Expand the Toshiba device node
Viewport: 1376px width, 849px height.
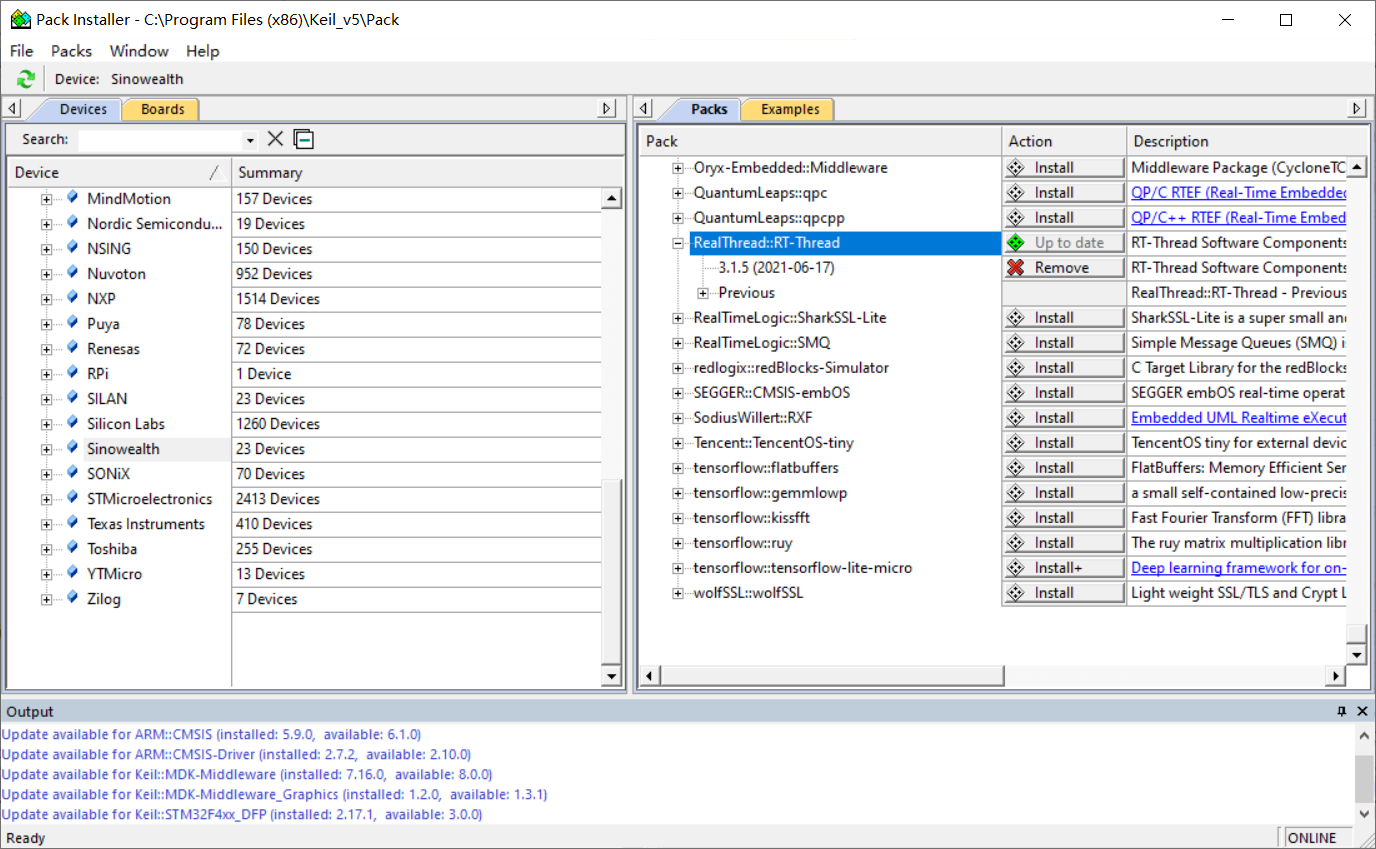coord(46,549)
